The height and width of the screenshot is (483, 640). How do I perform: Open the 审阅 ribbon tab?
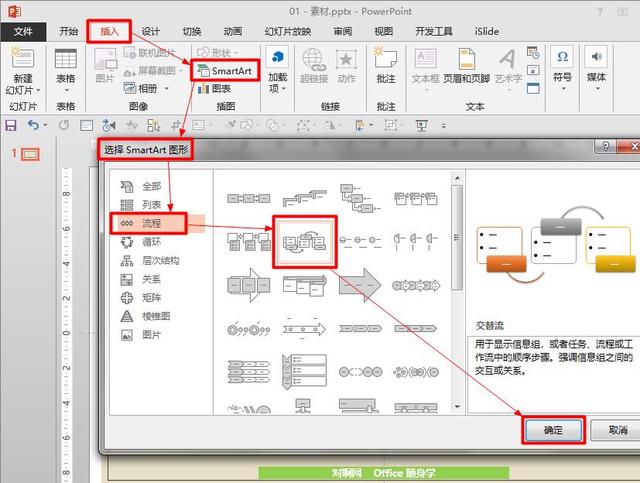342,31
